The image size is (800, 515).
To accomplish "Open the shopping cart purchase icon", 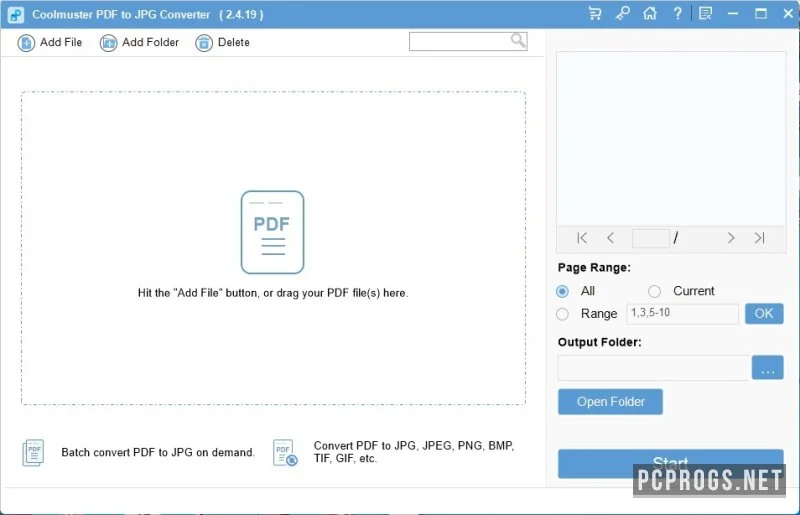I will (x=594, y=14).
